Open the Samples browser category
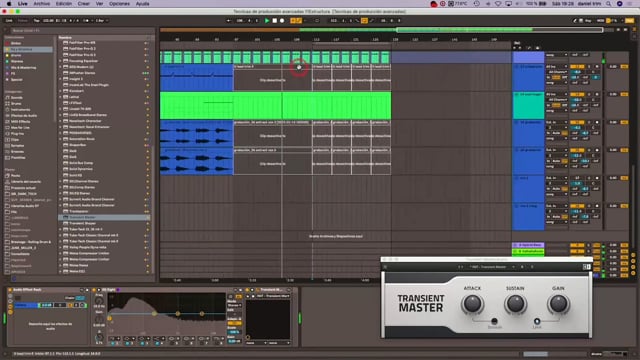 (x=18, y=145)
